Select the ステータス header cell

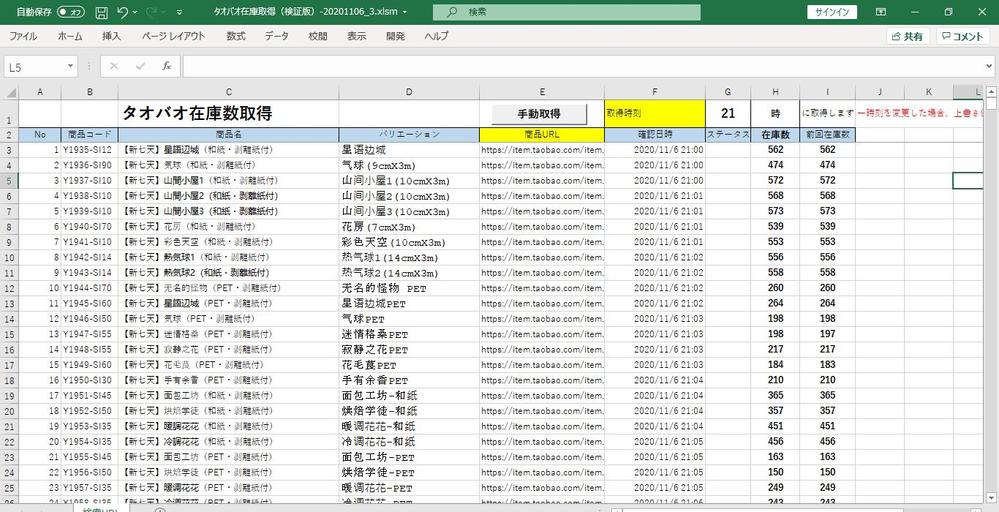728,134
